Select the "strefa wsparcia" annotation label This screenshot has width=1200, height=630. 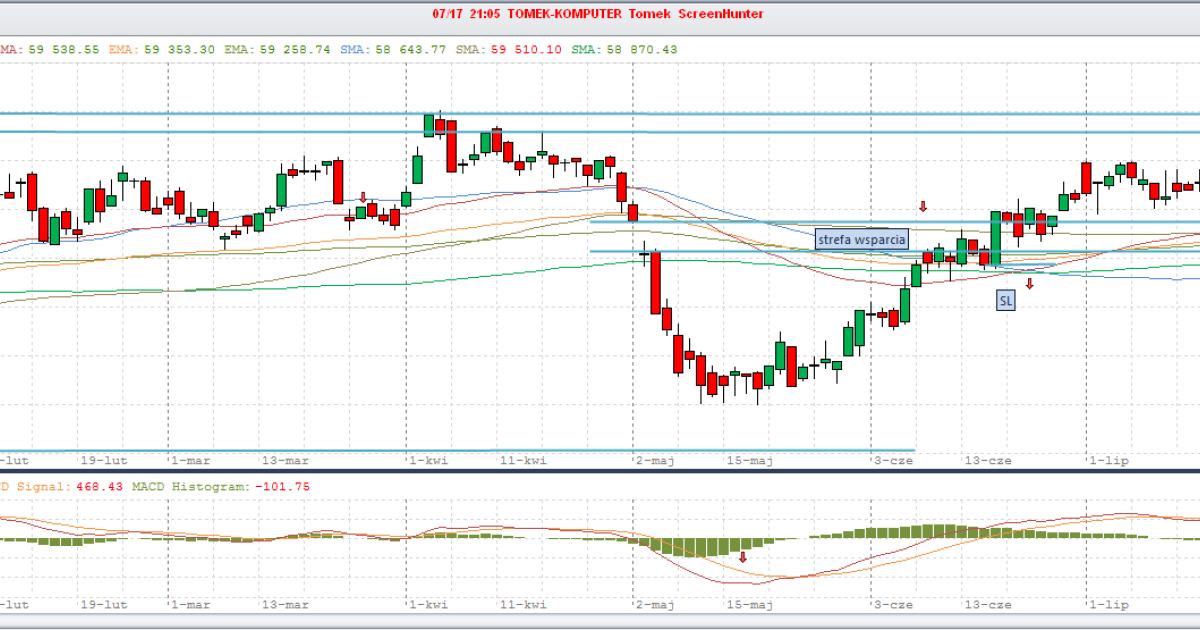[x=861, y=239]
